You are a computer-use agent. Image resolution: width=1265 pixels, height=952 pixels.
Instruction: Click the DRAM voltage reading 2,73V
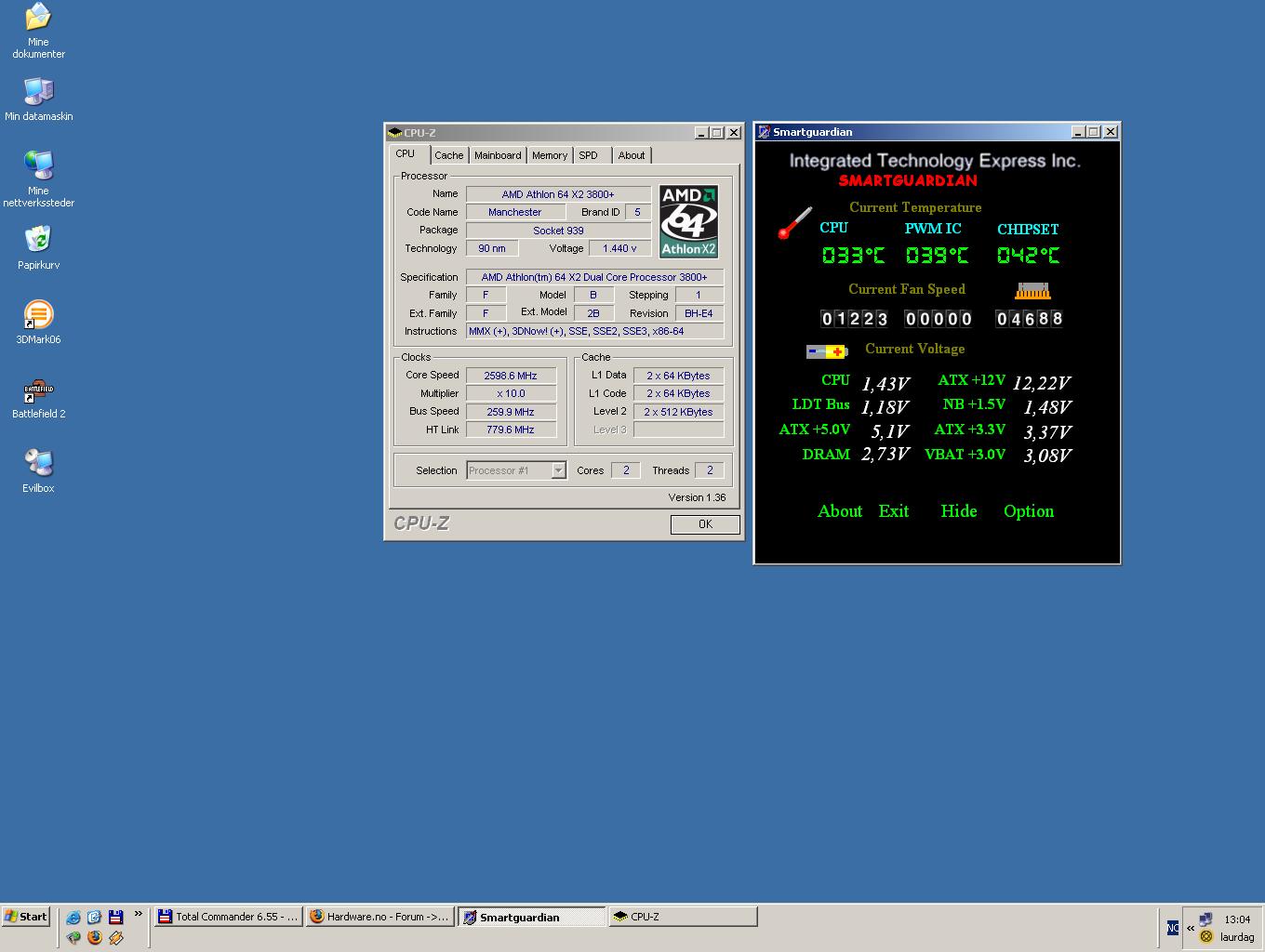point(885,455)
